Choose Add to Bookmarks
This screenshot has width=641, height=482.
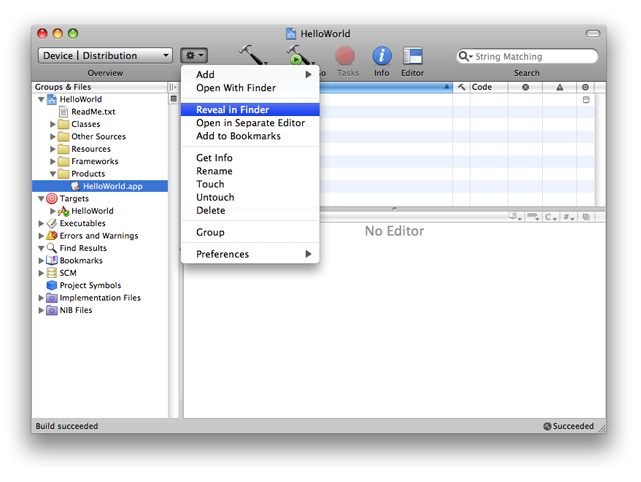click(250, 136)
